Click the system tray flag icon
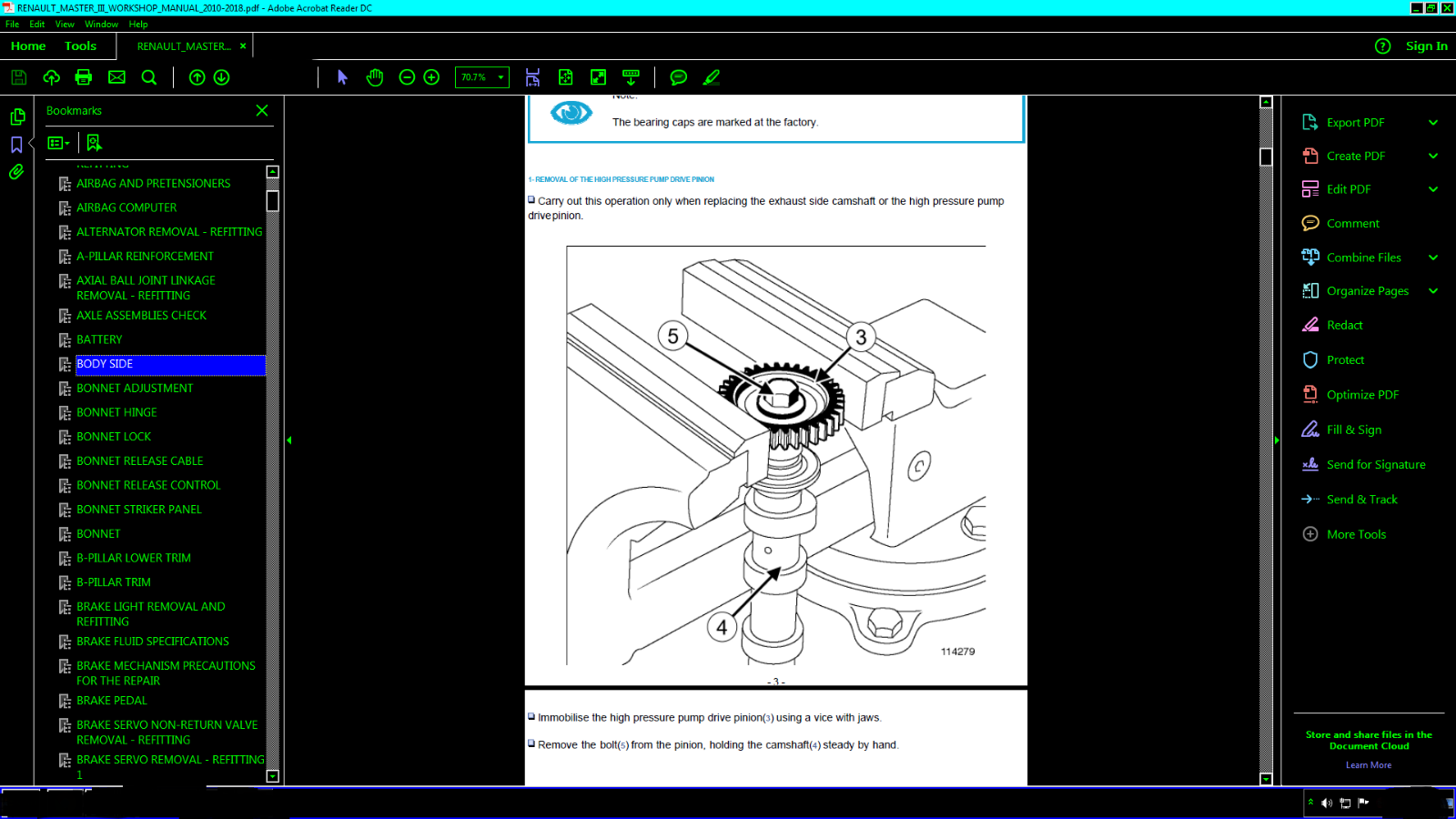 (1363, 802)
